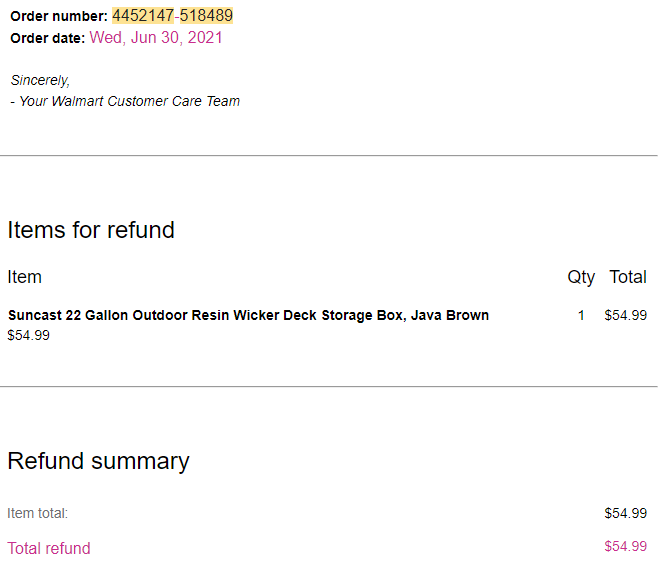Open the Suncast 22 Gallon Deck Storage Box item

(248, 315)
